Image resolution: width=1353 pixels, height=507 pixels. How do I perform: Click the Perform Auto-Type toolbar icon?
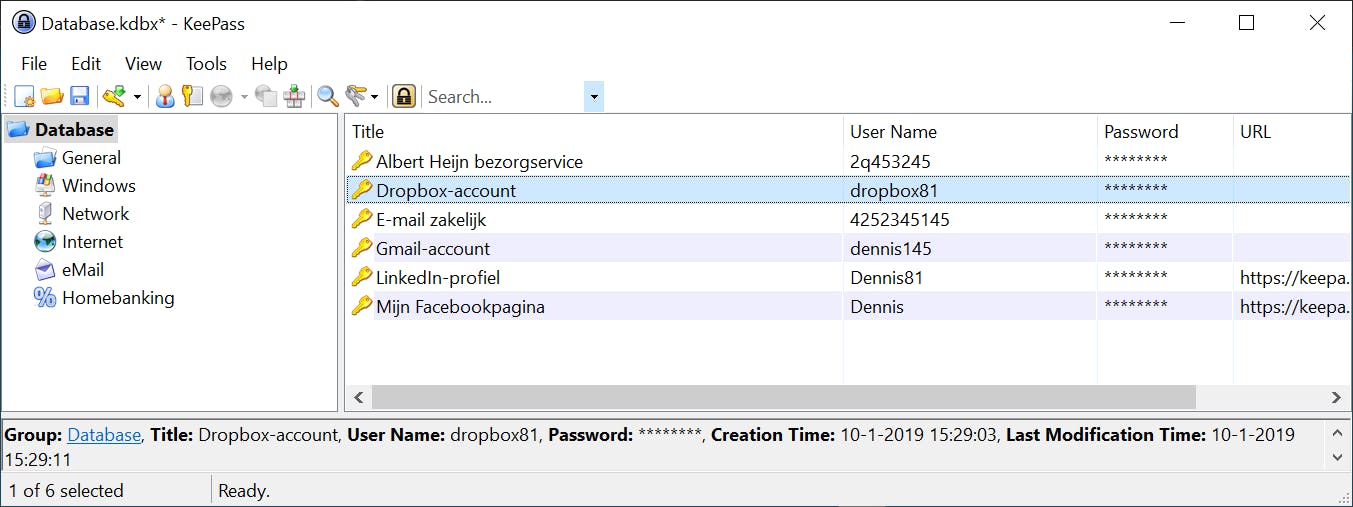294,96
